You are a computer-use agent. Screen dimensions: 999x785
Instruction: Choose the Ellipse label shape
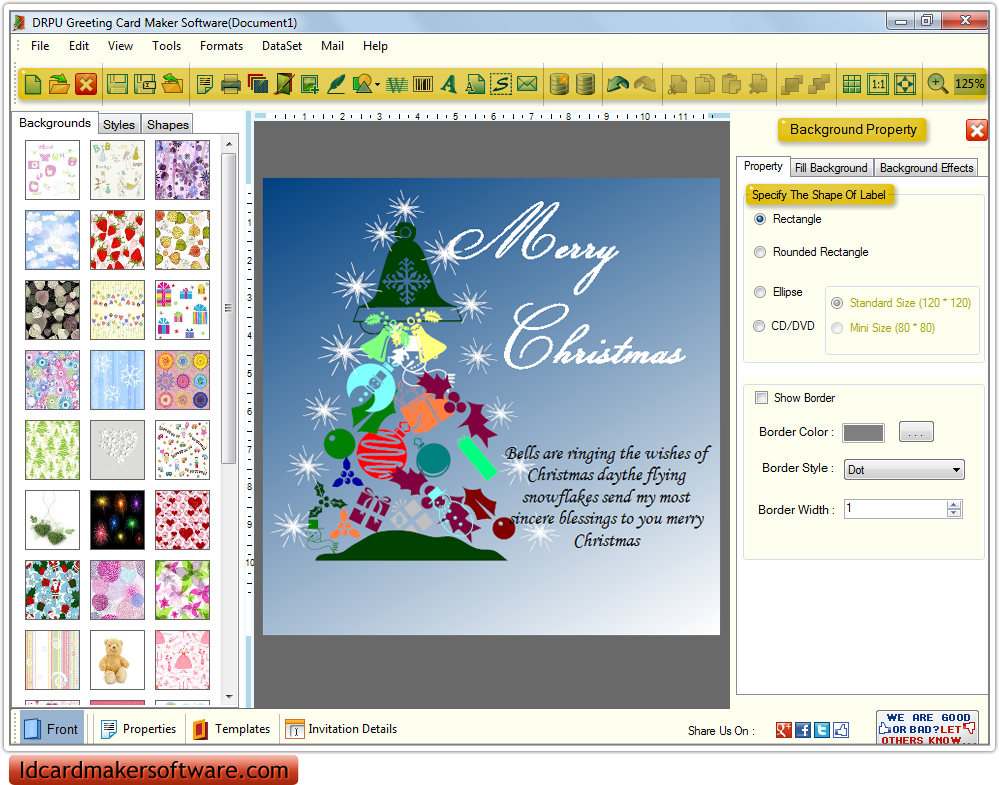761,292
